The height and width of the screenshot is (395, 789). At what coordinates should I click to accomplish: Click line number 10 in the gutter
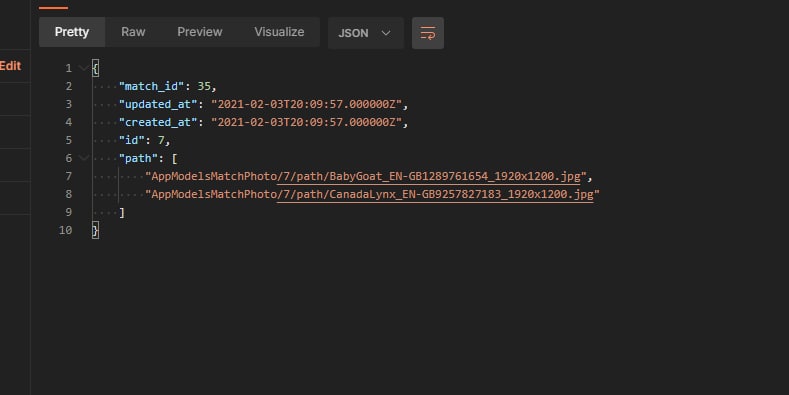point(65,230)
